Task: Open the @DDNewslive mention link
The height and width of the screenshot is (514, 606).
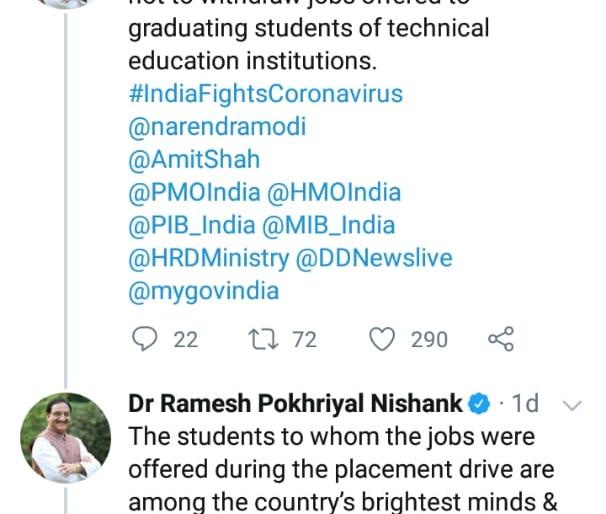Action: 374,258
